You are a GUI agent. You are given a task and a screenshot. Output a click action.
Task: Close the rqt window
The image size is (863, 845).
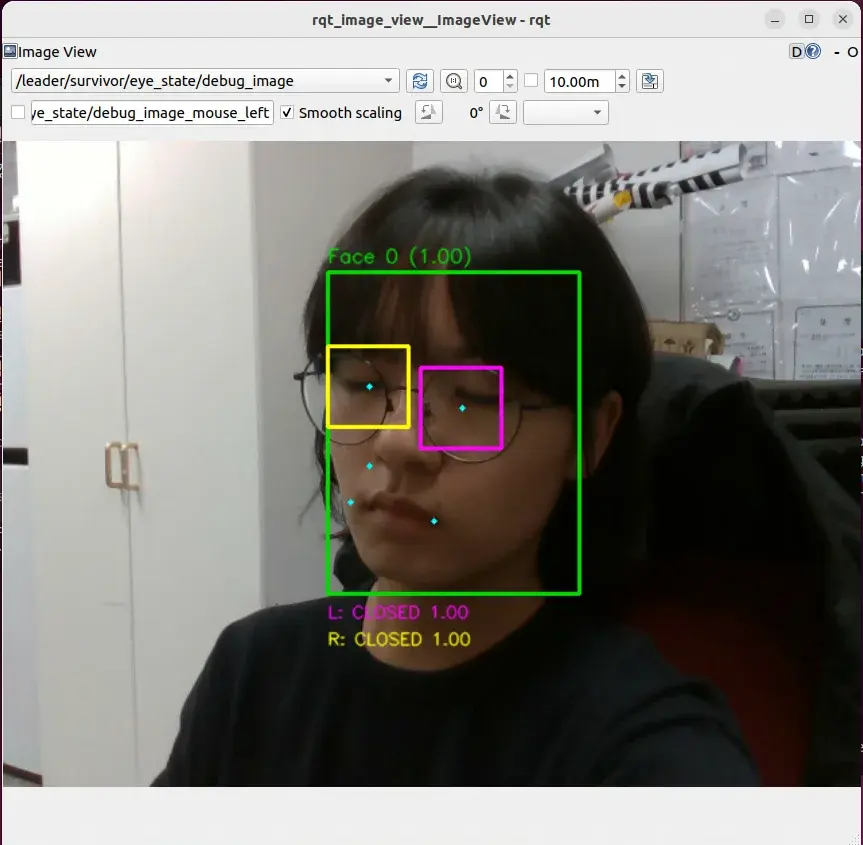click(843, 20)
